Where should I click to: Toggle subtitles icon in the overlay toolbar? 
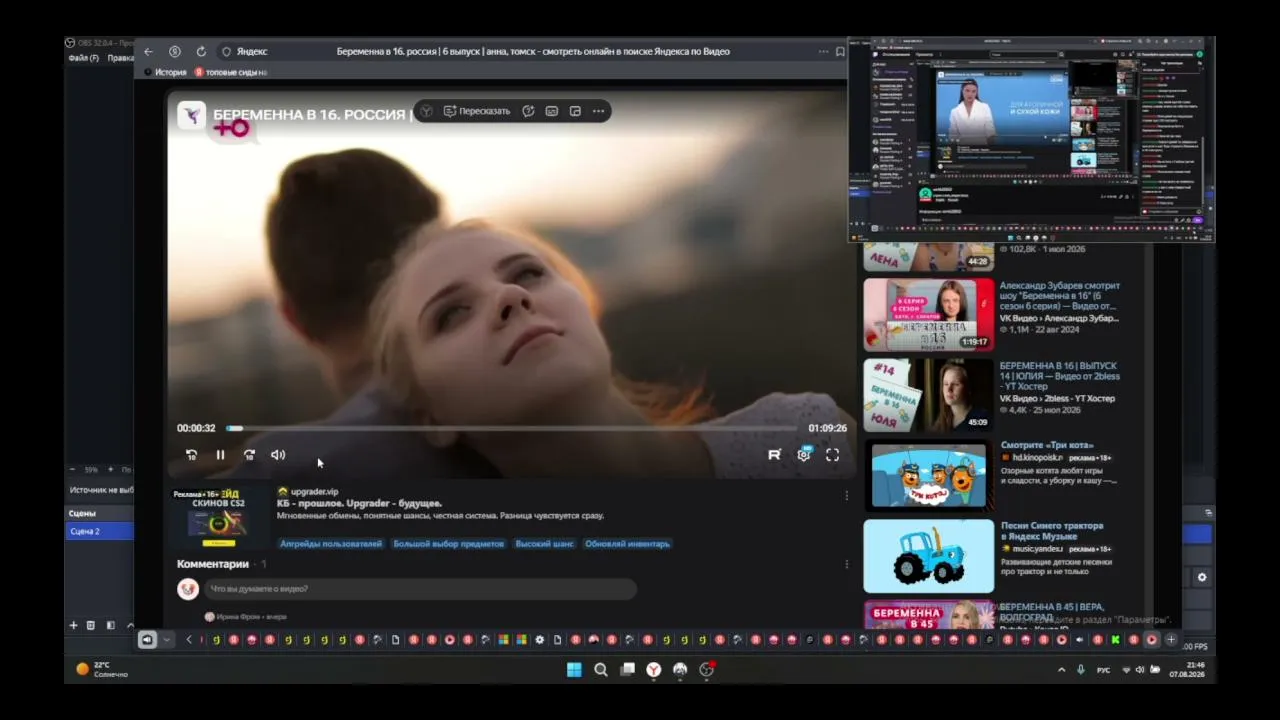coord(552,111)
